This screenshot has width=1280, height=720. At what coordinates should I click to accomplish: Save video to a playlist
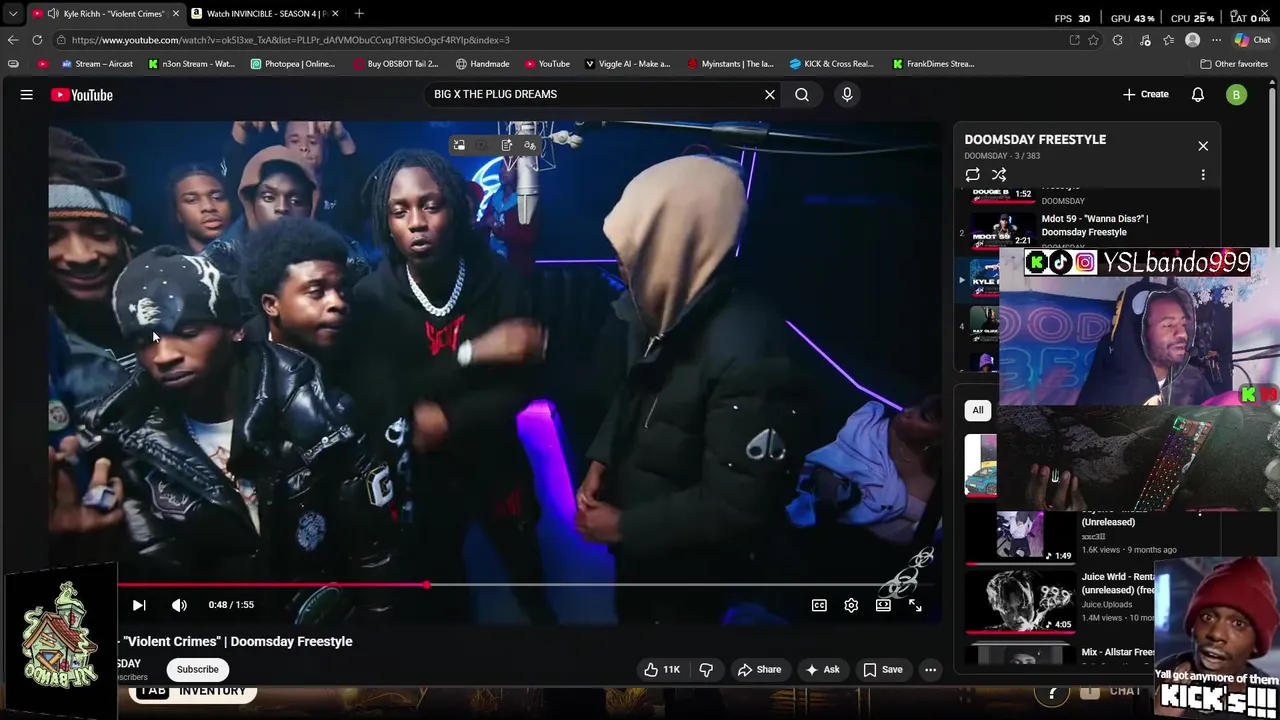882,670
